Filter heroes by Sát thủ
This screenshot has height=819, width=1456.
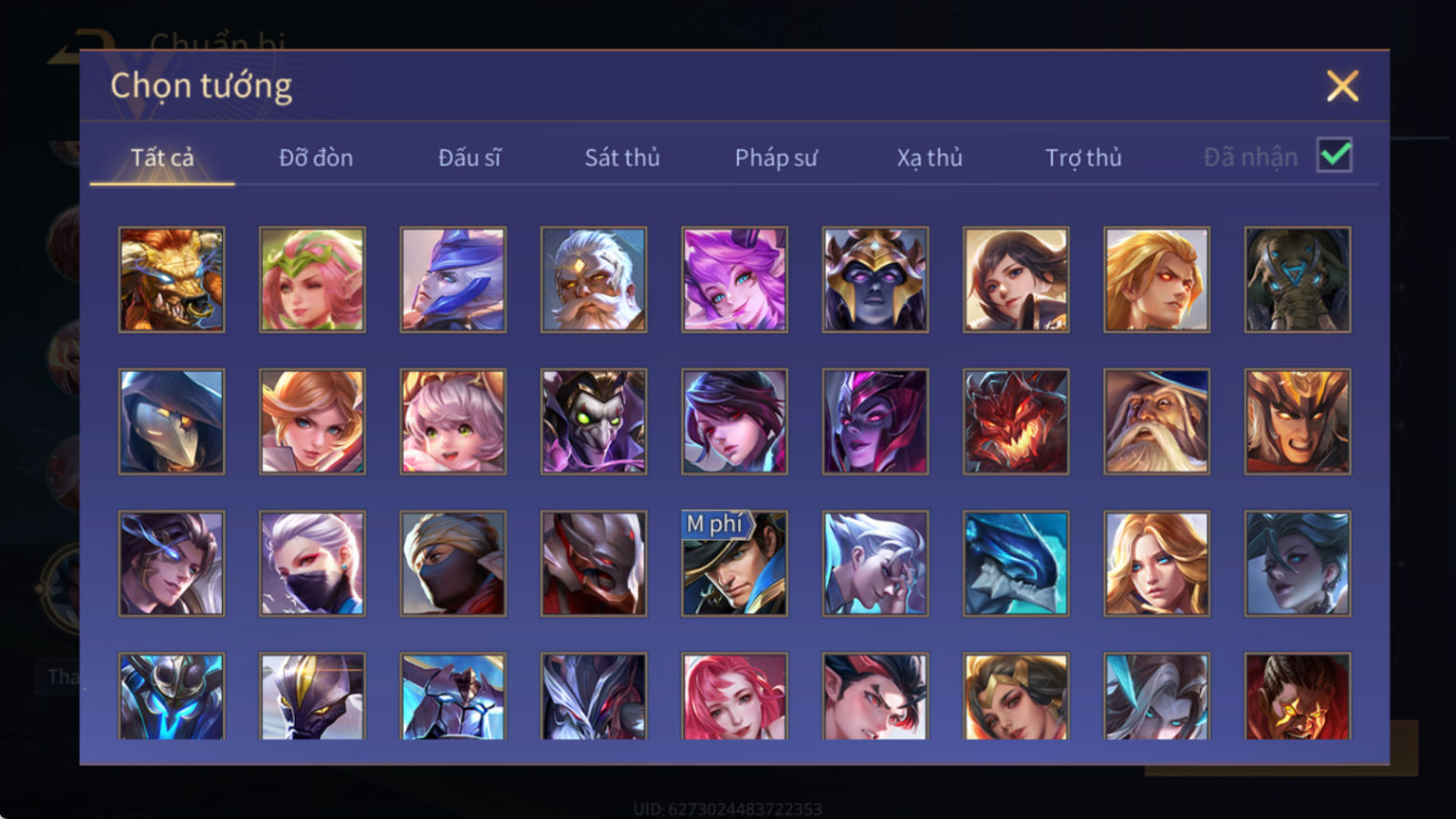coord(622,157)
